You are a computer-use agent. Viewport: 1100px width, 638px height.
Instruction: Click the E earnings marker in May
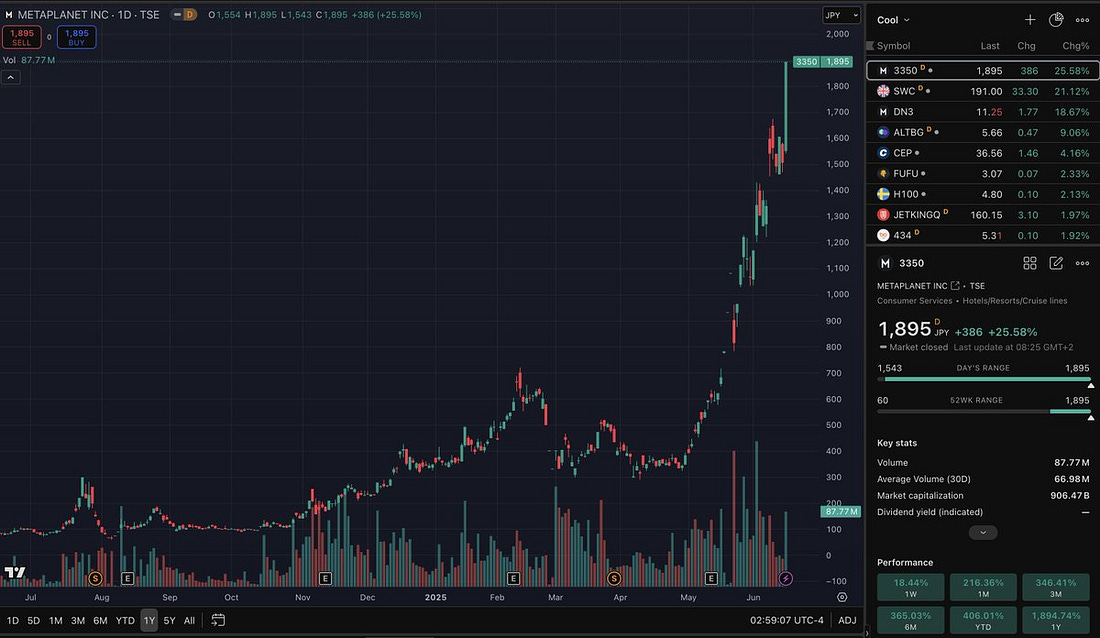(711, 578)
